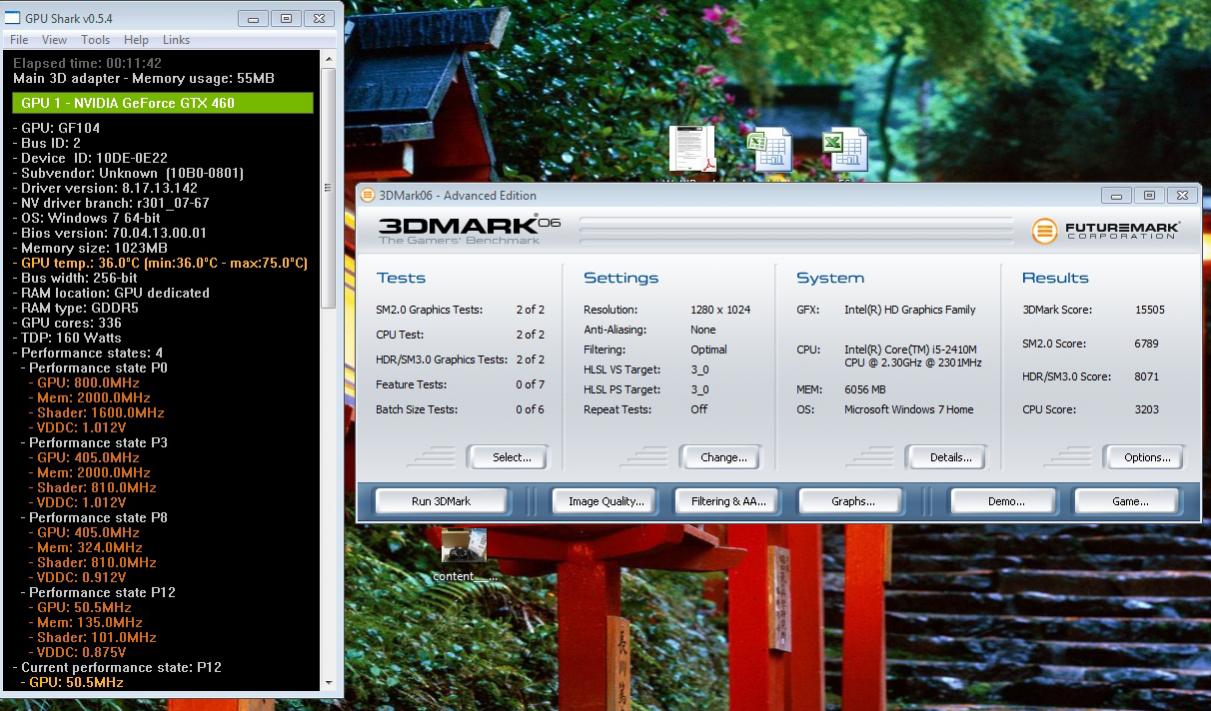Image resolution: width=1211 pixels, height=711 pixels.
Task: Click the 'Bios version: 70.04.13.00.01' line
Action: [109, 233]
